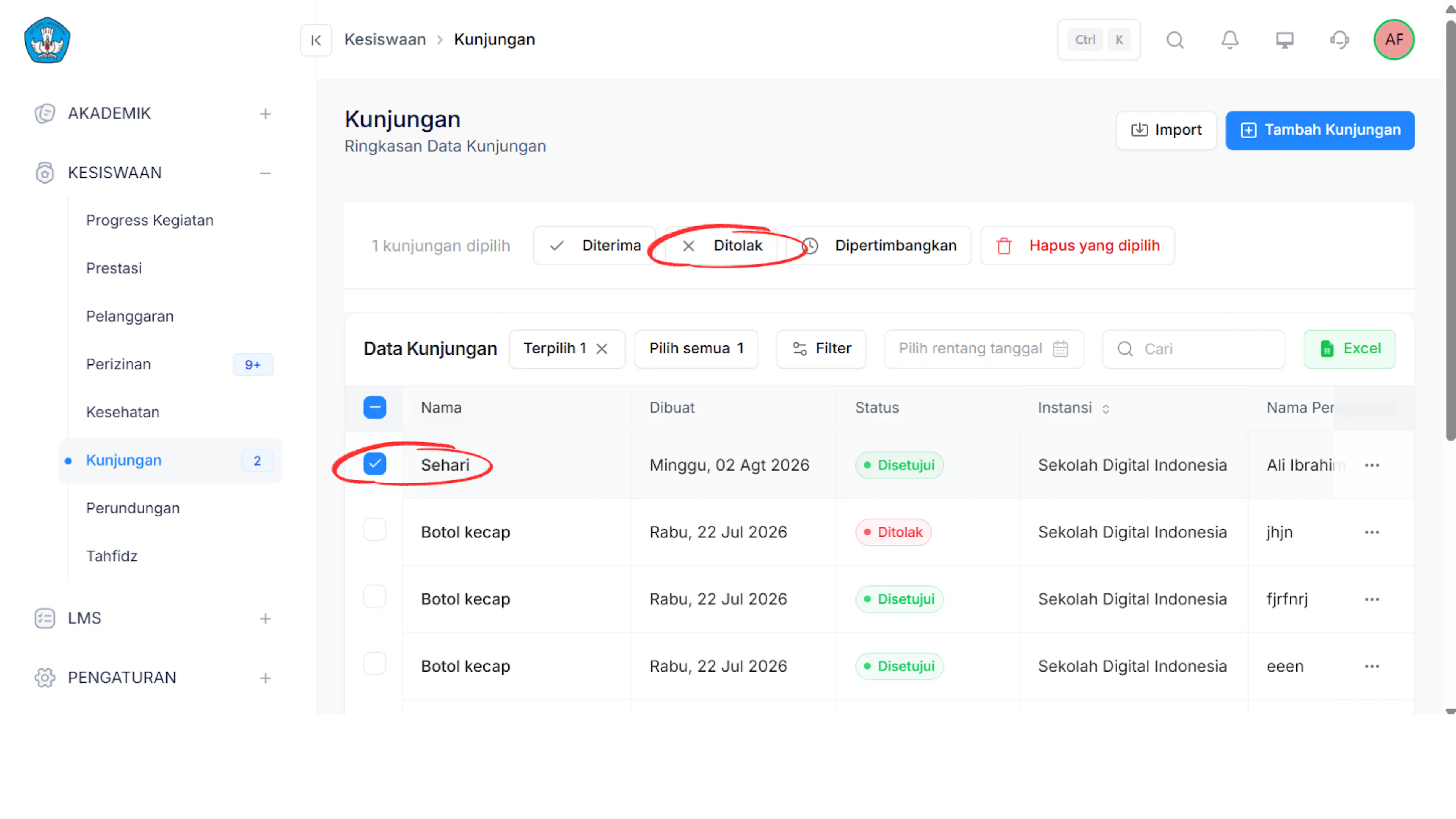
Task: Click the PENGATURAN gear icon
Action: pos(45,678)
